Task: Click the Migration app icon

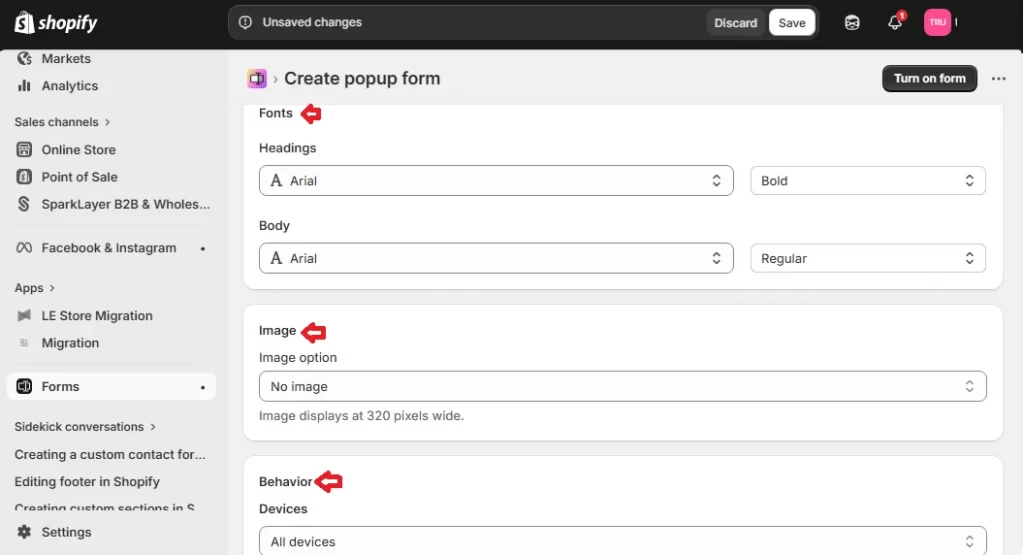Action: pyautogui.click(x=24, y=343)
